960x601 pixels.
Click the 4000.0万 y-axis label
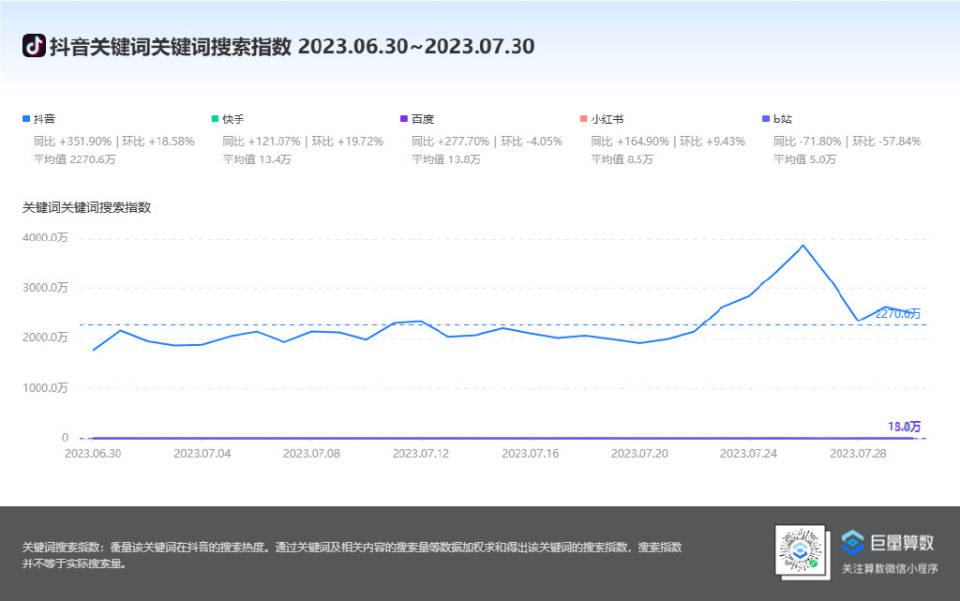(x=45, y=237)
